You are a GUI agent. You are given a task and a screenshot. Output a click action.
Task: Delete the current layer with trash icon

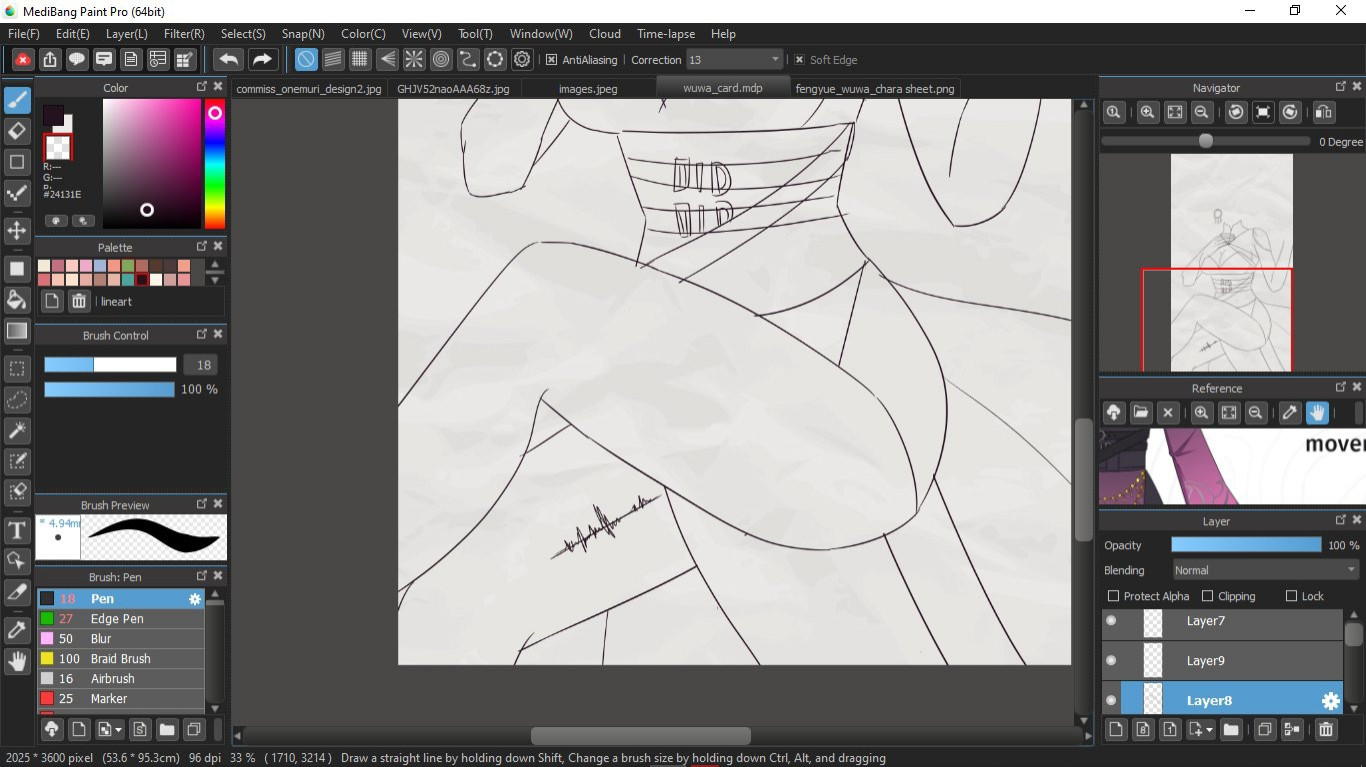(1325, 729)
